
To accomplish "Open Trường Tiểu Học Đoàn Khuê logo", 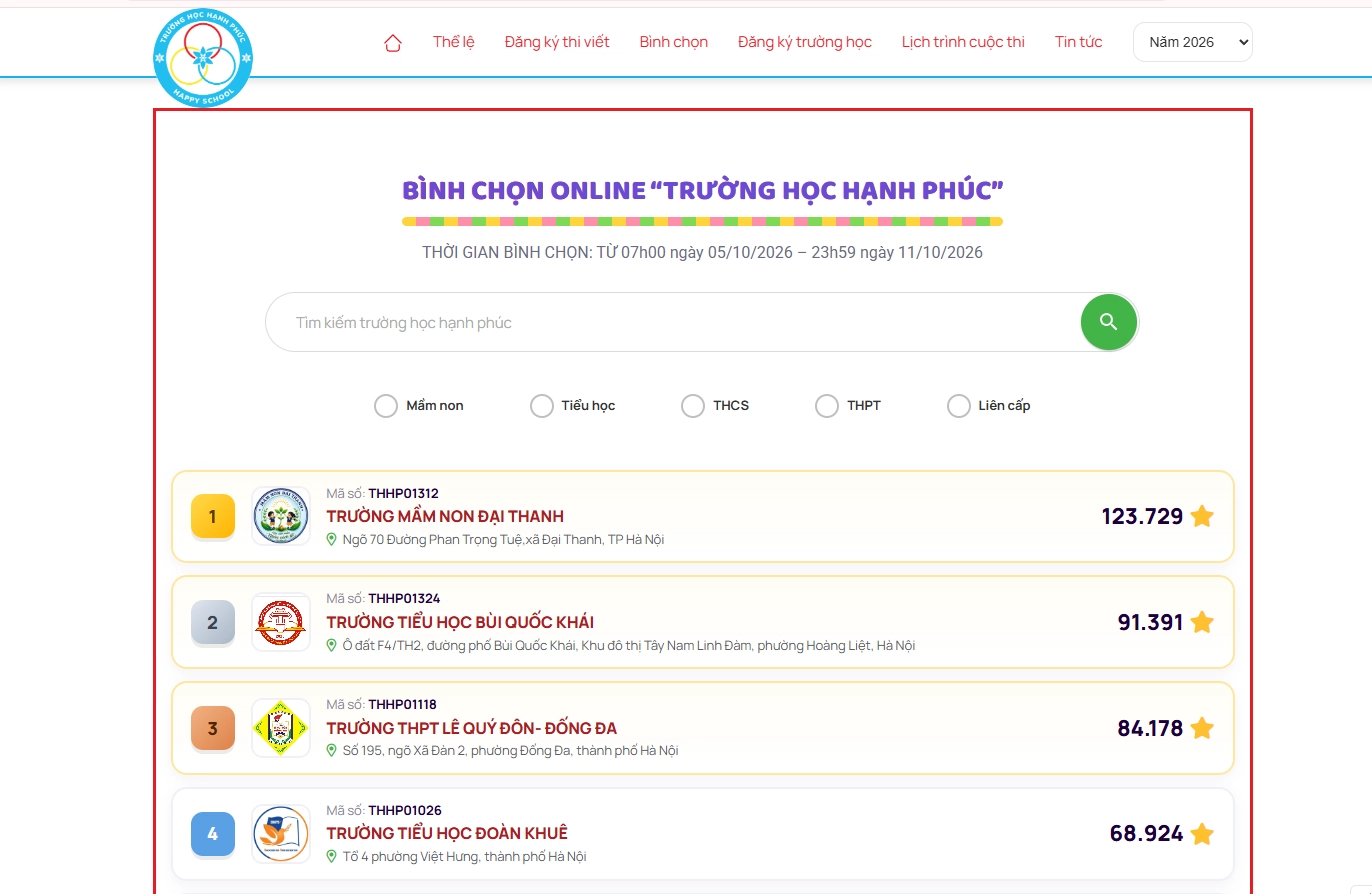I will [281, 834].
